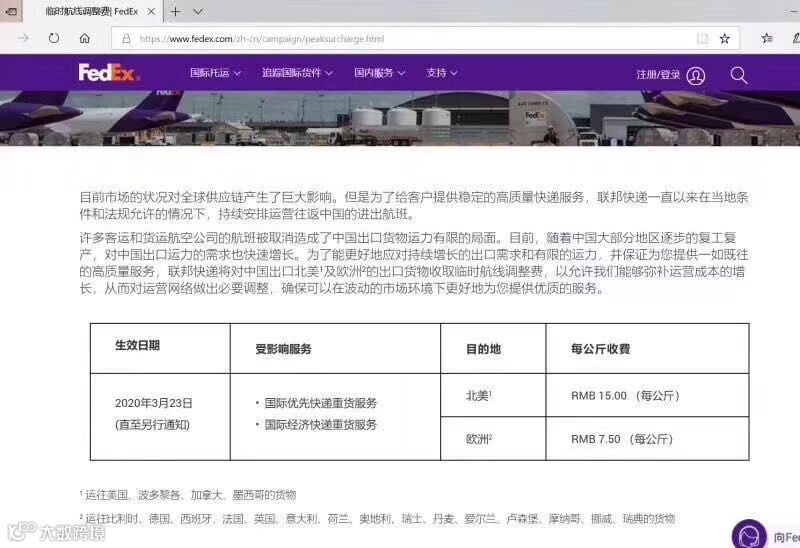Click the (直至另行通知) text
This screenshot has width=800, height=548.
pyautogui.click(x=153, y=425)
